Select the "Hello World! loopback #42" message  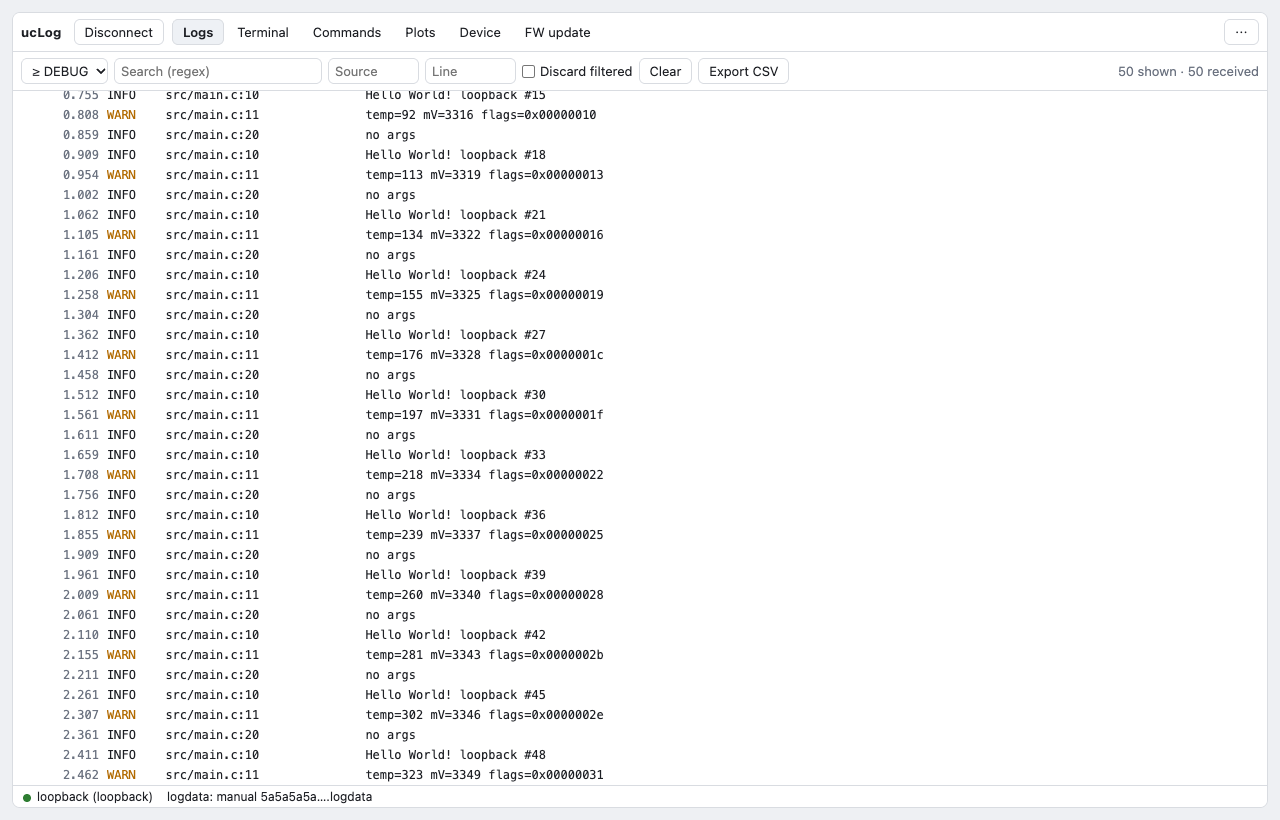click(x=455, y=635)
